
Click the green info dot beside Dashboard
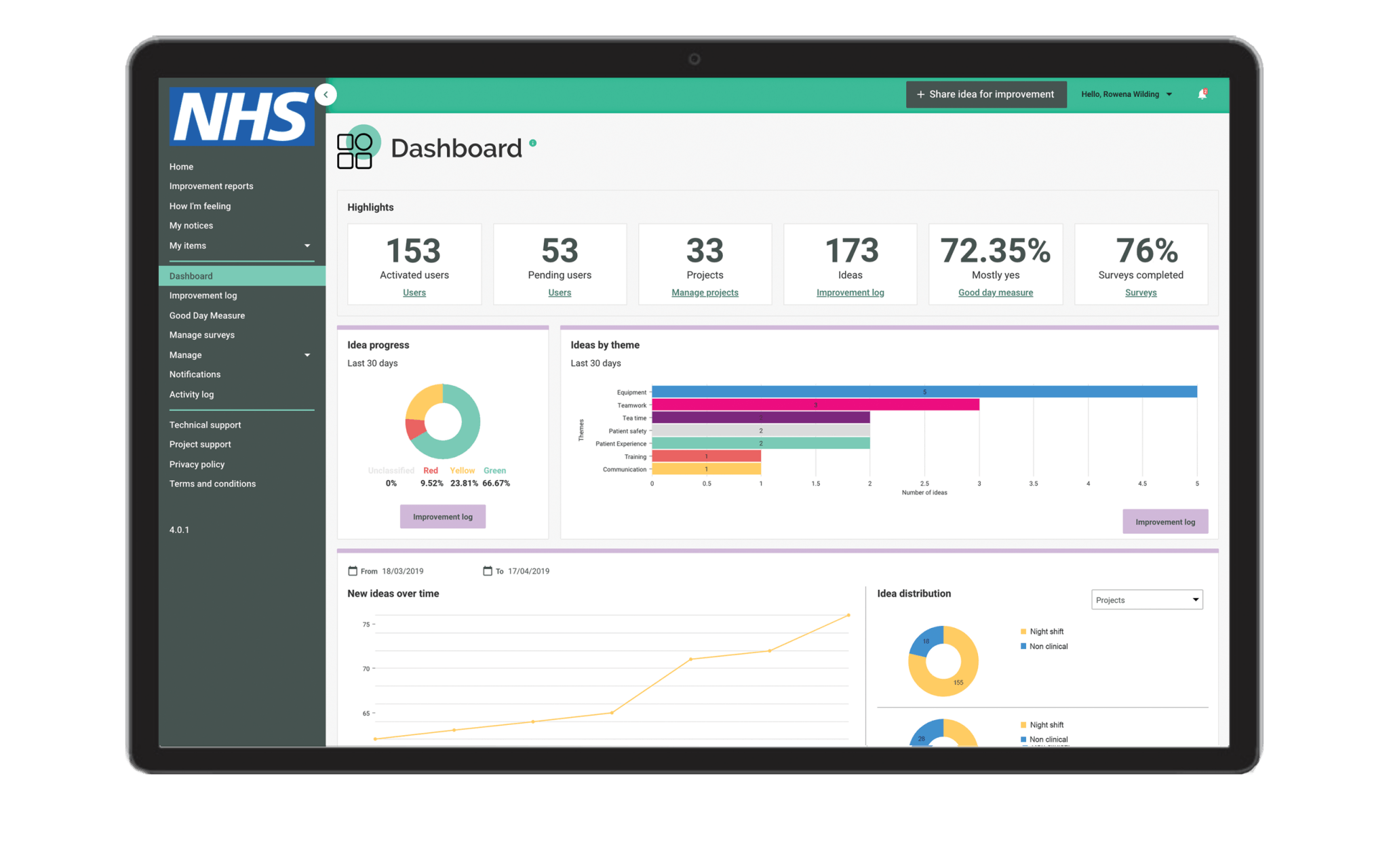point(532,143)
